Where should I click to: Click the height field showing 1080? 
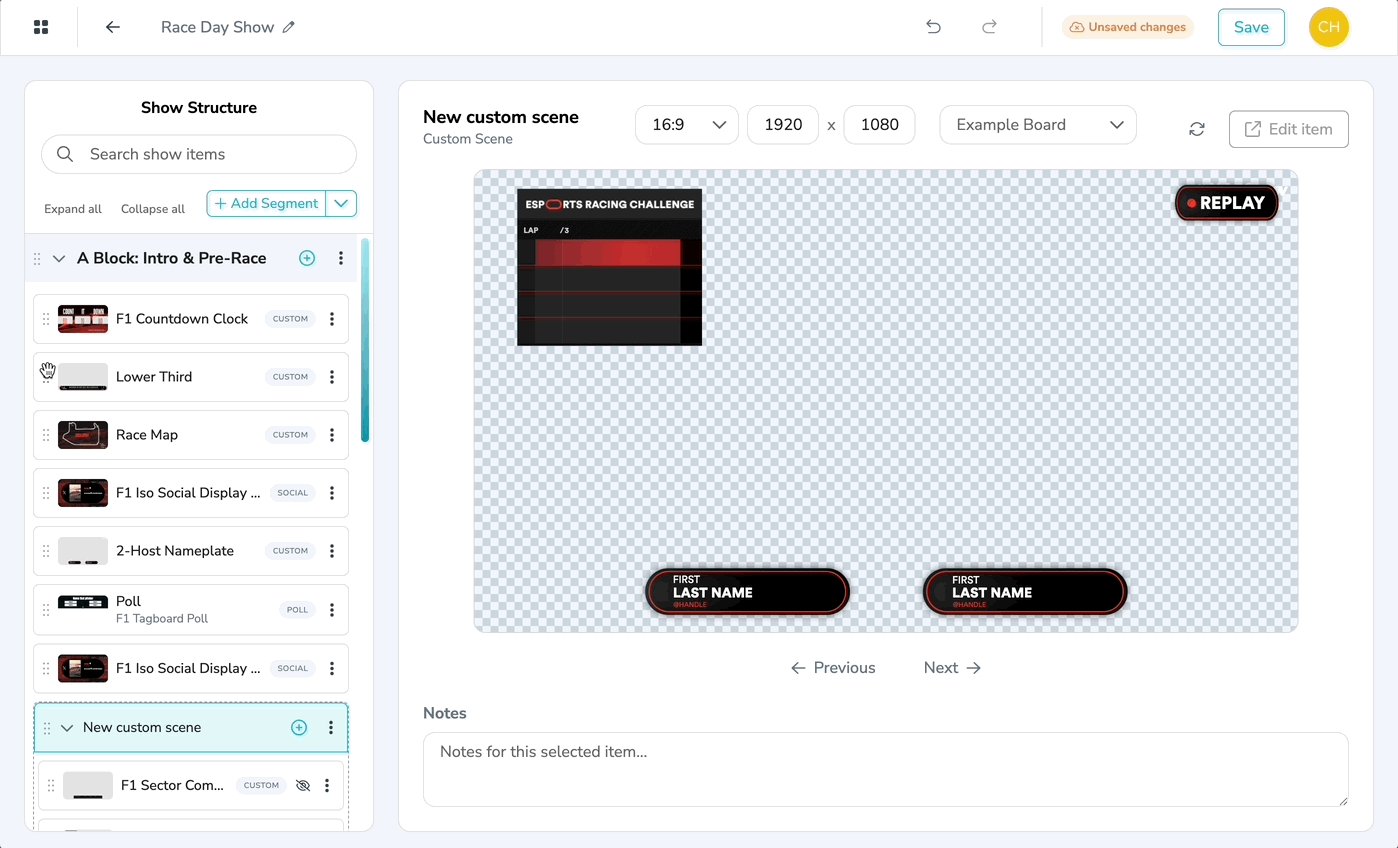[880, 125]
